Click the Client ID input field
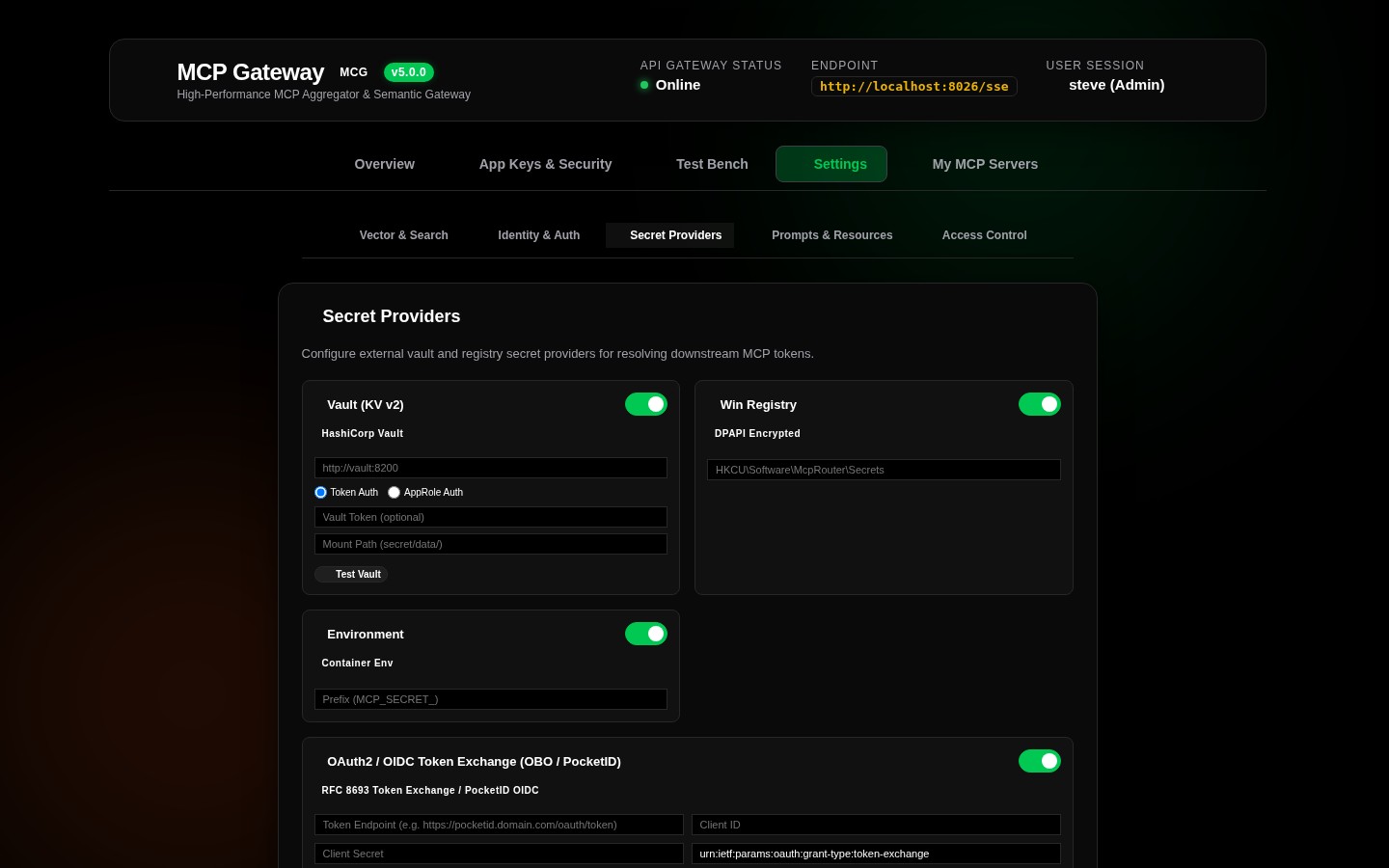Image resolution: width=1389 pixels, height=868 pixels. pos(876,825)
